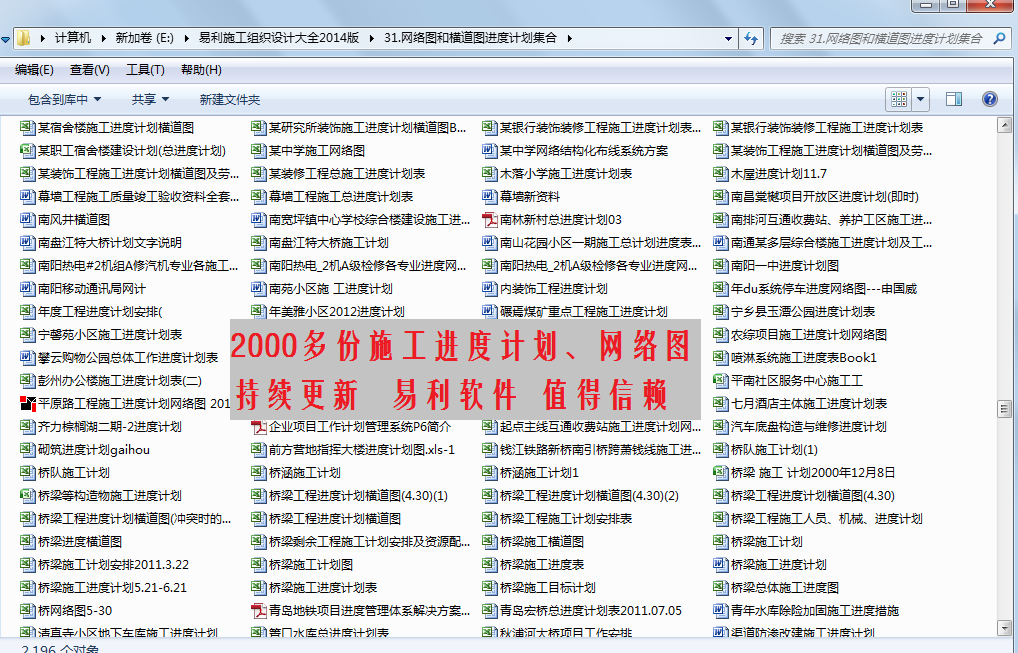Expand the address bar history dropdown

pyautogui.click(x=728, y=38)
